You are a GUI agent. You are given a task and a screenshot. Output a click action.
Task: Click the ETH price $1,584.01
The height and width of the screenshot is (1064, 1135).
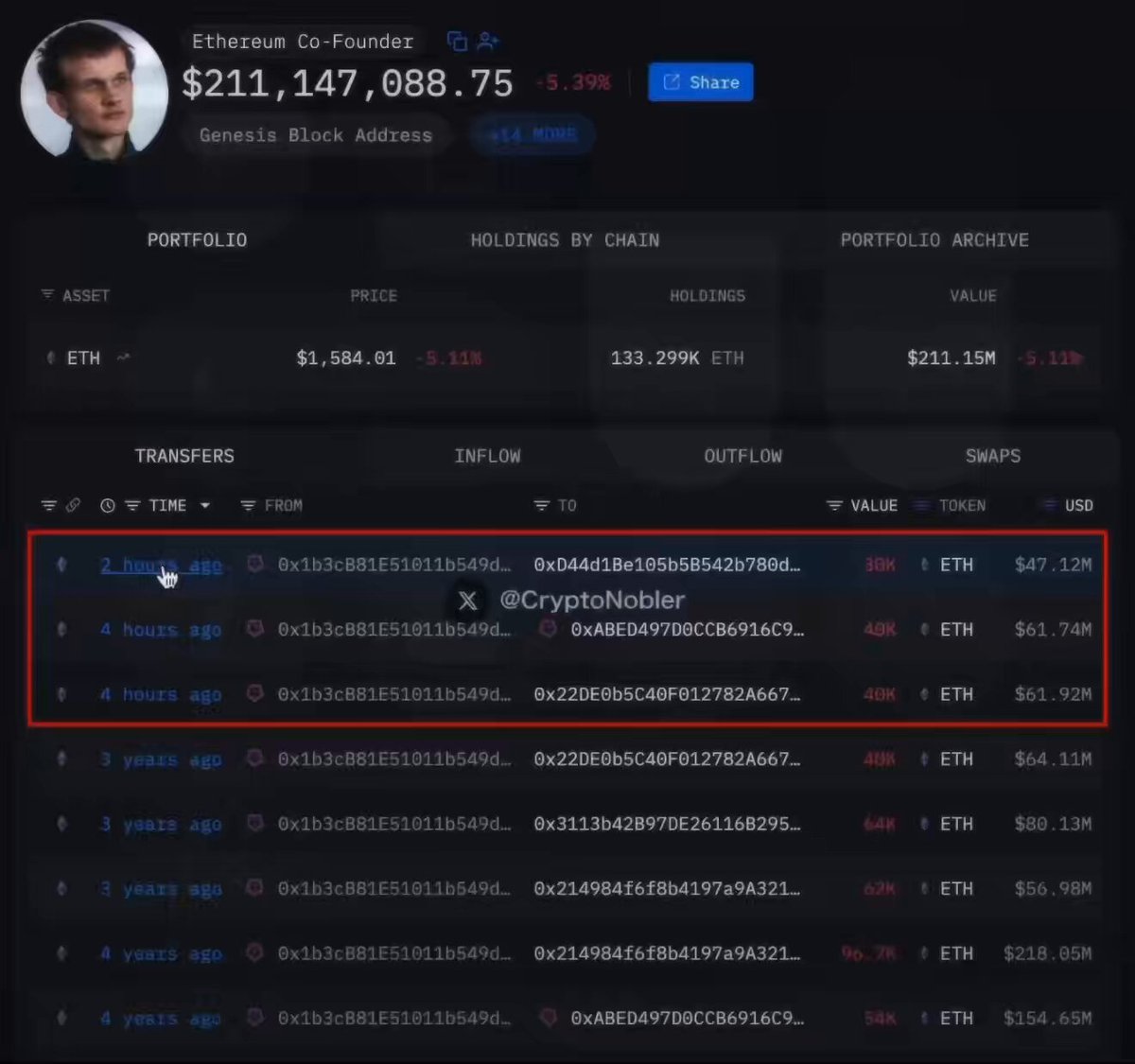pos(346,358)
